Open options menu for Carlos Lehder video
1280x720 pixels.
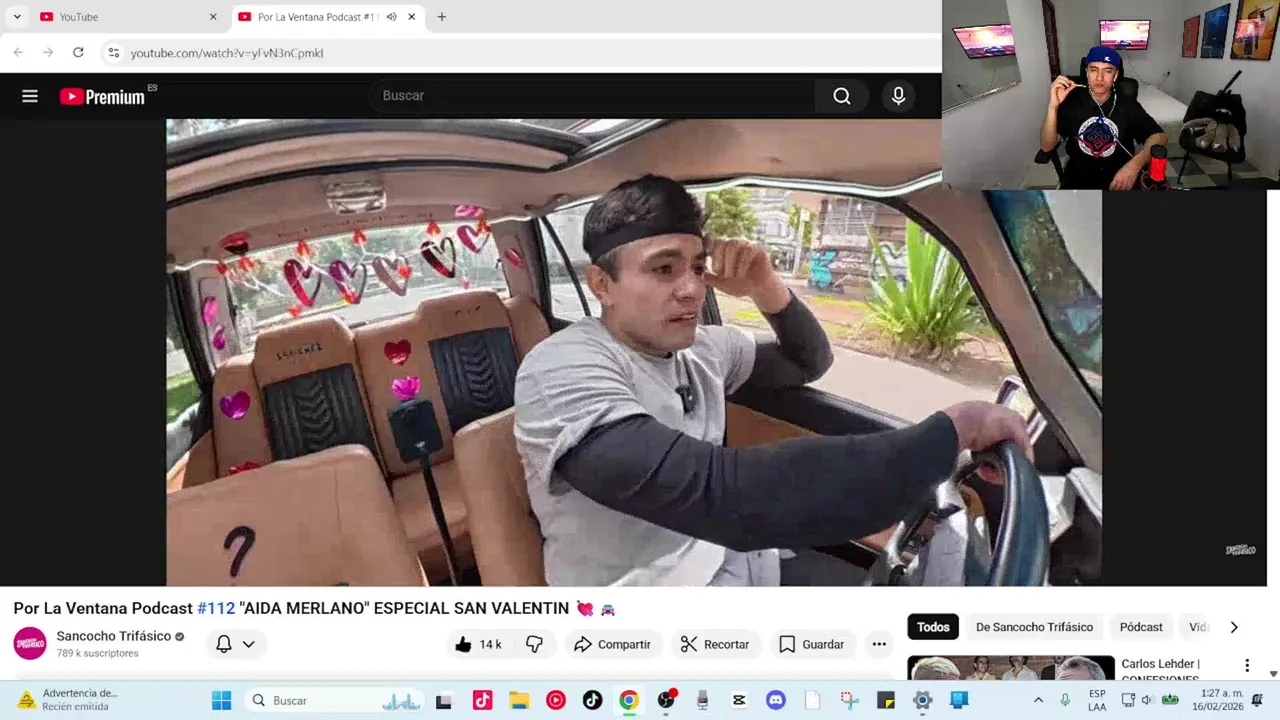(x=1247, y=665)
